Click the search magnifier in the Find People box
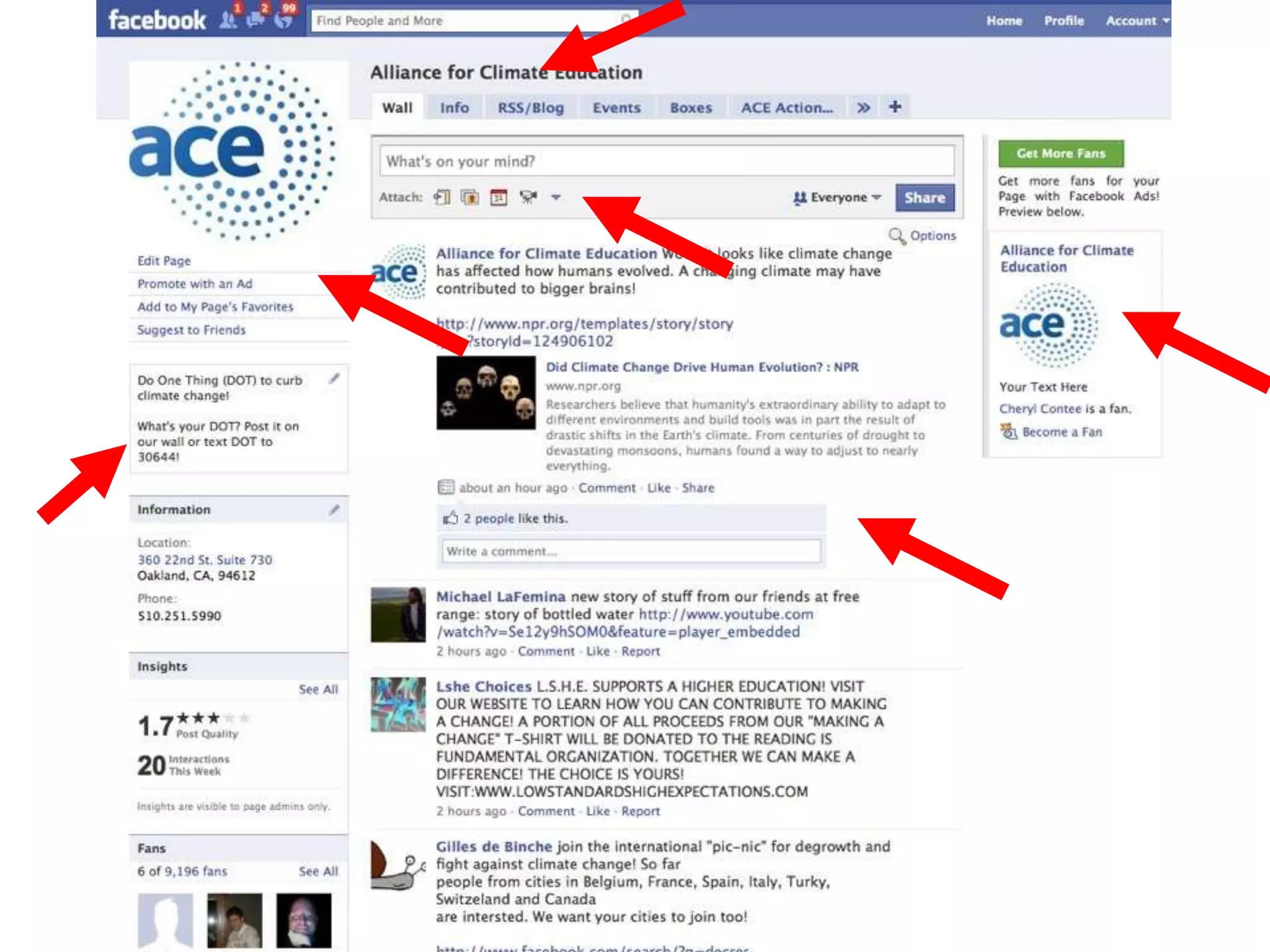This screenshot has height=952, width=1270. [x=626, y=20]
